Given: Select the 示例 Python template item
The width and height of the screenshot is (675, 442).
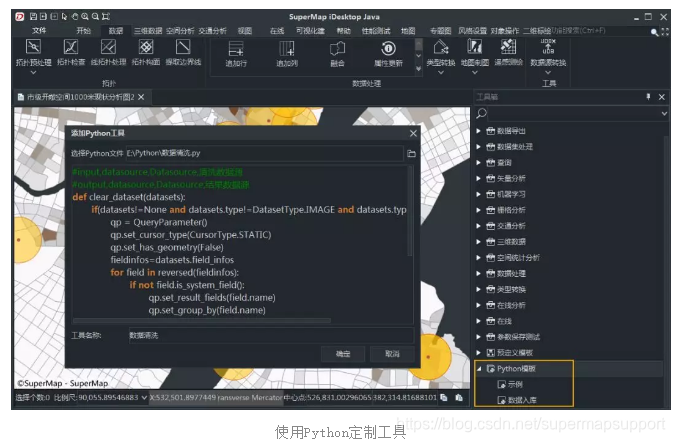Looking at the screenshot, I should point(510,384).
